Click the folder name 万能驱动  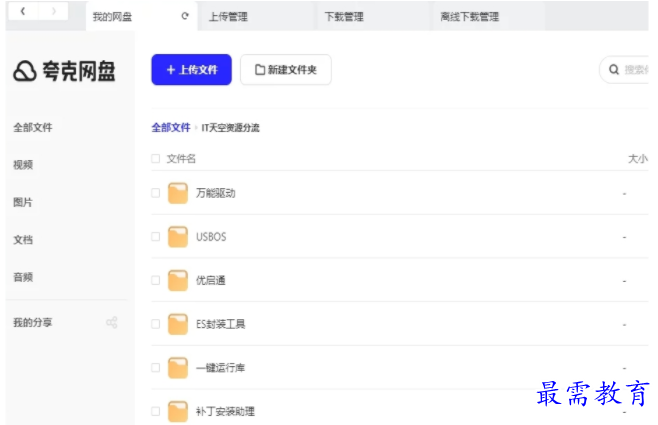point(216,193)
